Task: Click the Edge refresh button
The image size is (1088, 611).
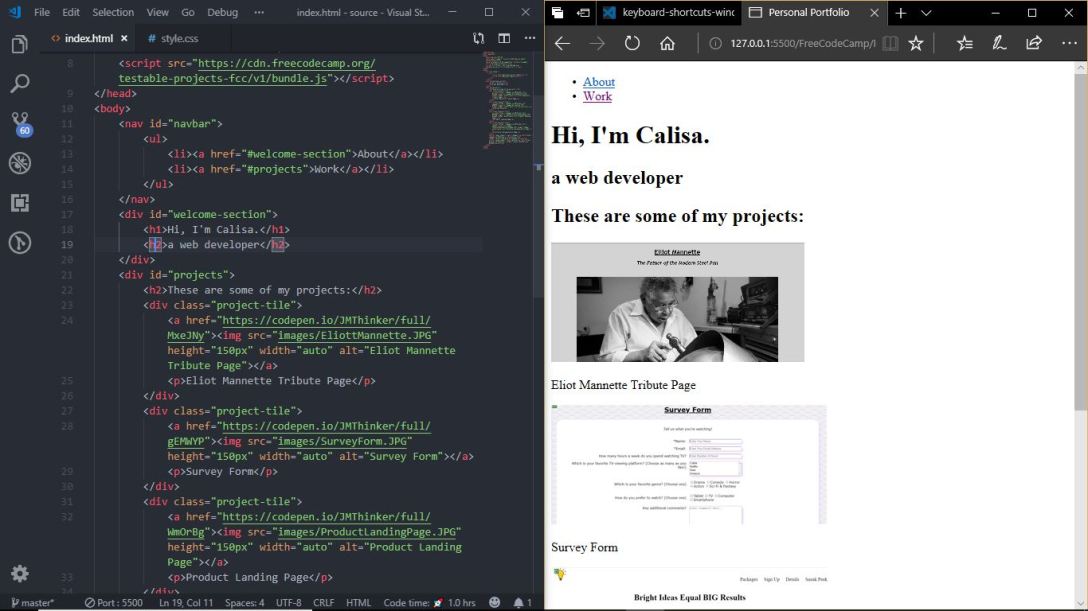Action: point(632,44)
